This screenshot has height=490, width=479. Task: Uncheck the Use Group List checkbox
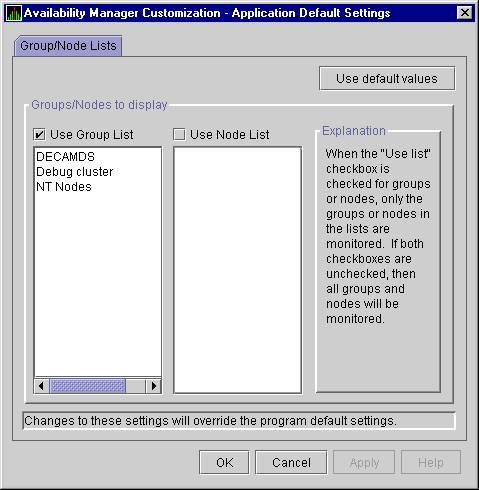39,135
